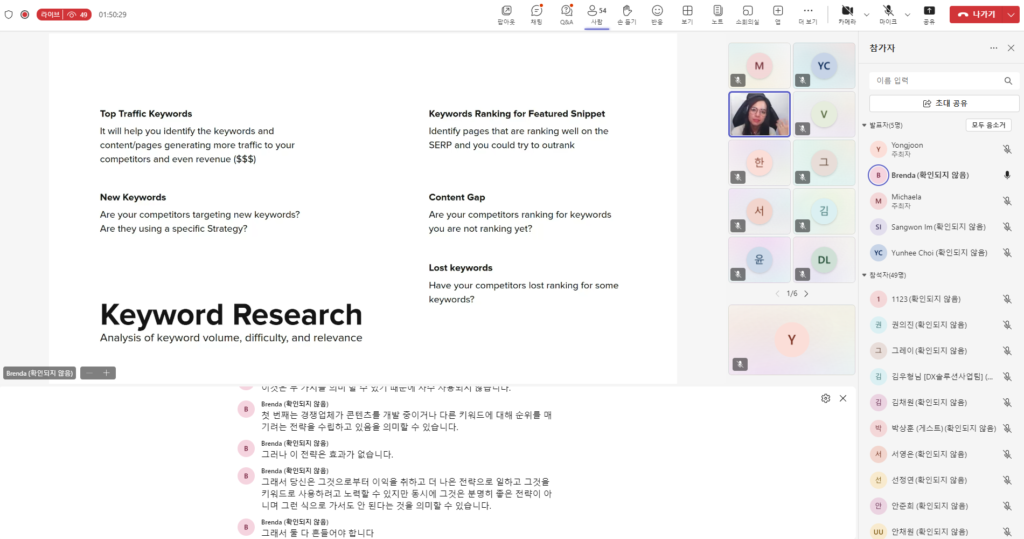Select the V participant tile
1024x539 pixels.
click(x=824, y=114)
